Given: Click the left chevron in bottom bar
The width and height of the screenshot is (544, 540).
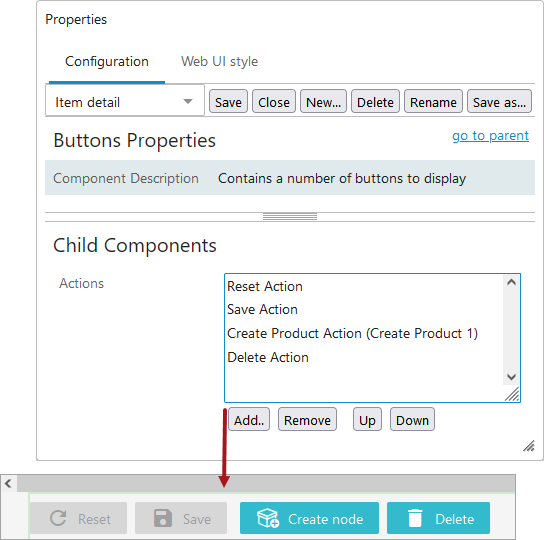Looking at the screenshot, I should [8, 483].
